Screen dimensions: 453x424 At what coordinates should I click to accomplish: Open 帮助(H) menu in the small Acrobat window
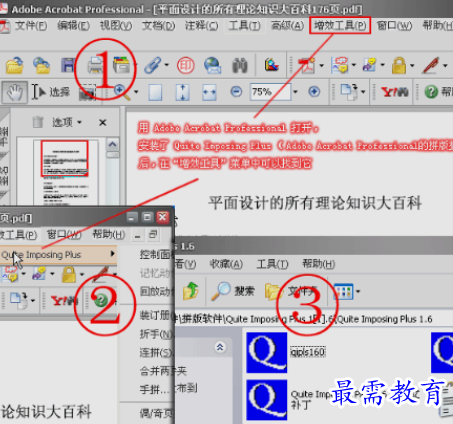point(109,235)
